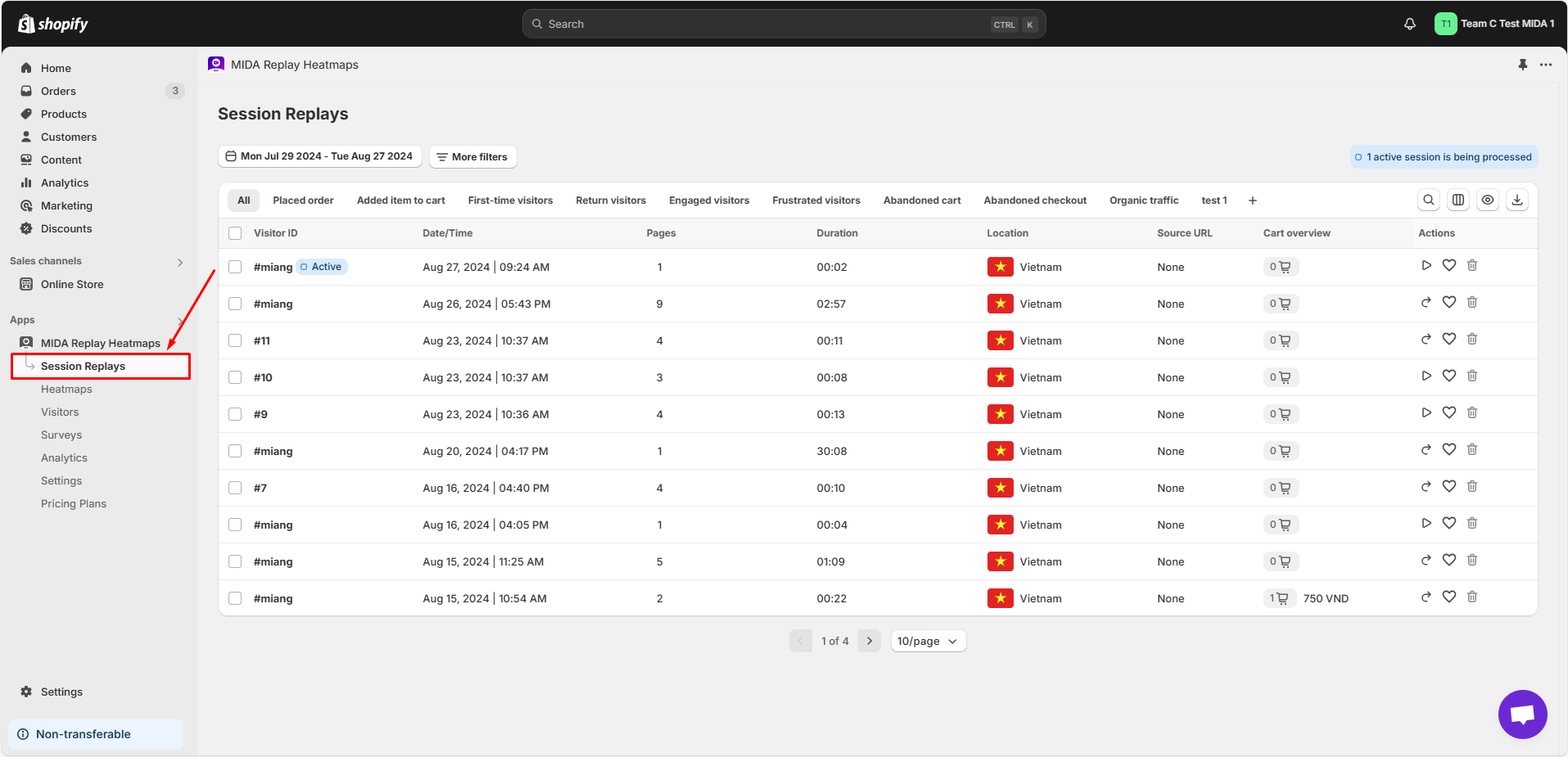Image resolution: width=1568 pixels, height=757 pixels.
Task: Click the More filters button
Action: pos(472,156)
